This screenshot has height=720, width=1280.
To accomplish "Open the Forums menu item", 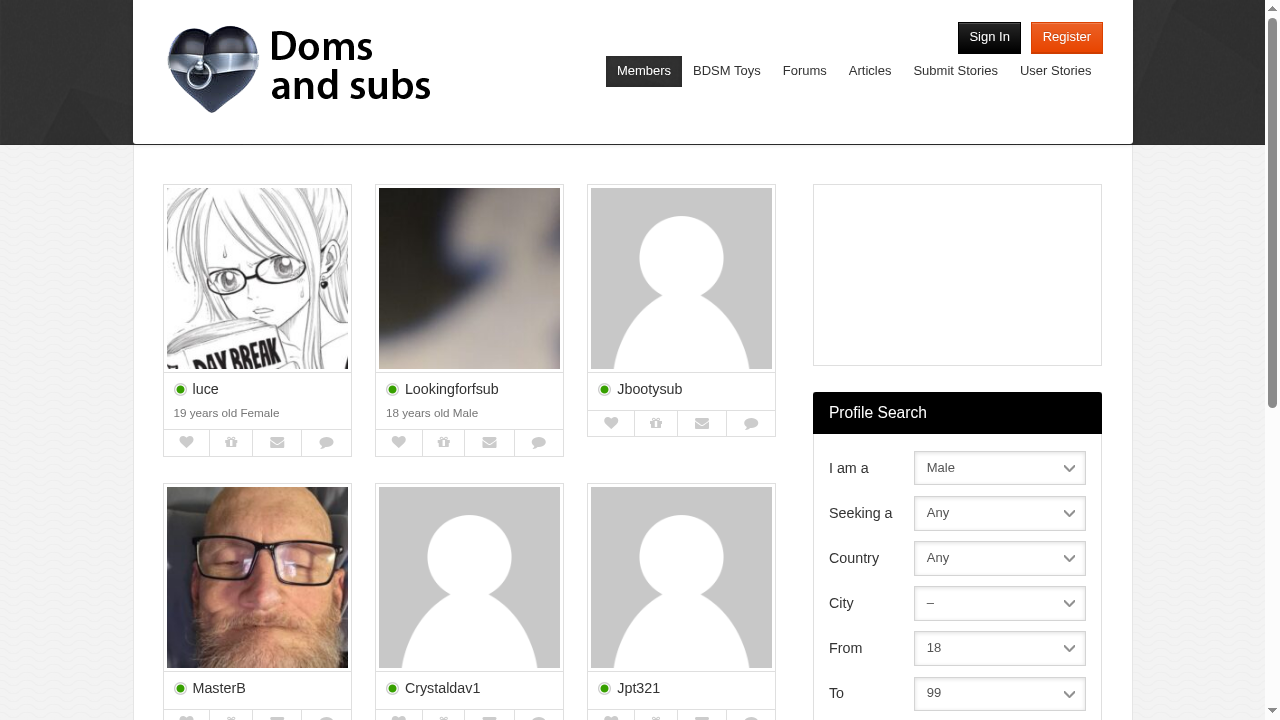I will (804, 71).
